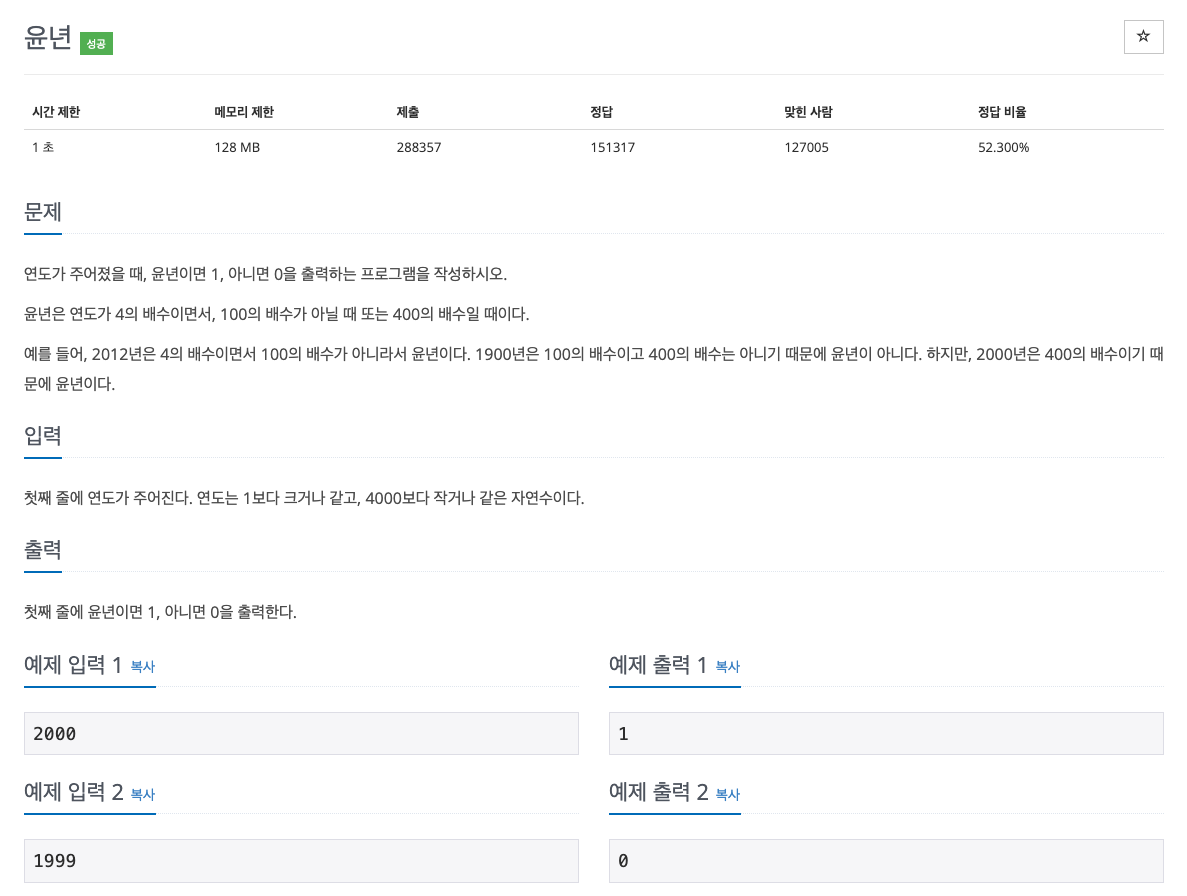Copy 예제 출력 2 using its 복사 link
The width and height of the screenshot is (1187, 896).
coord(726,794)
